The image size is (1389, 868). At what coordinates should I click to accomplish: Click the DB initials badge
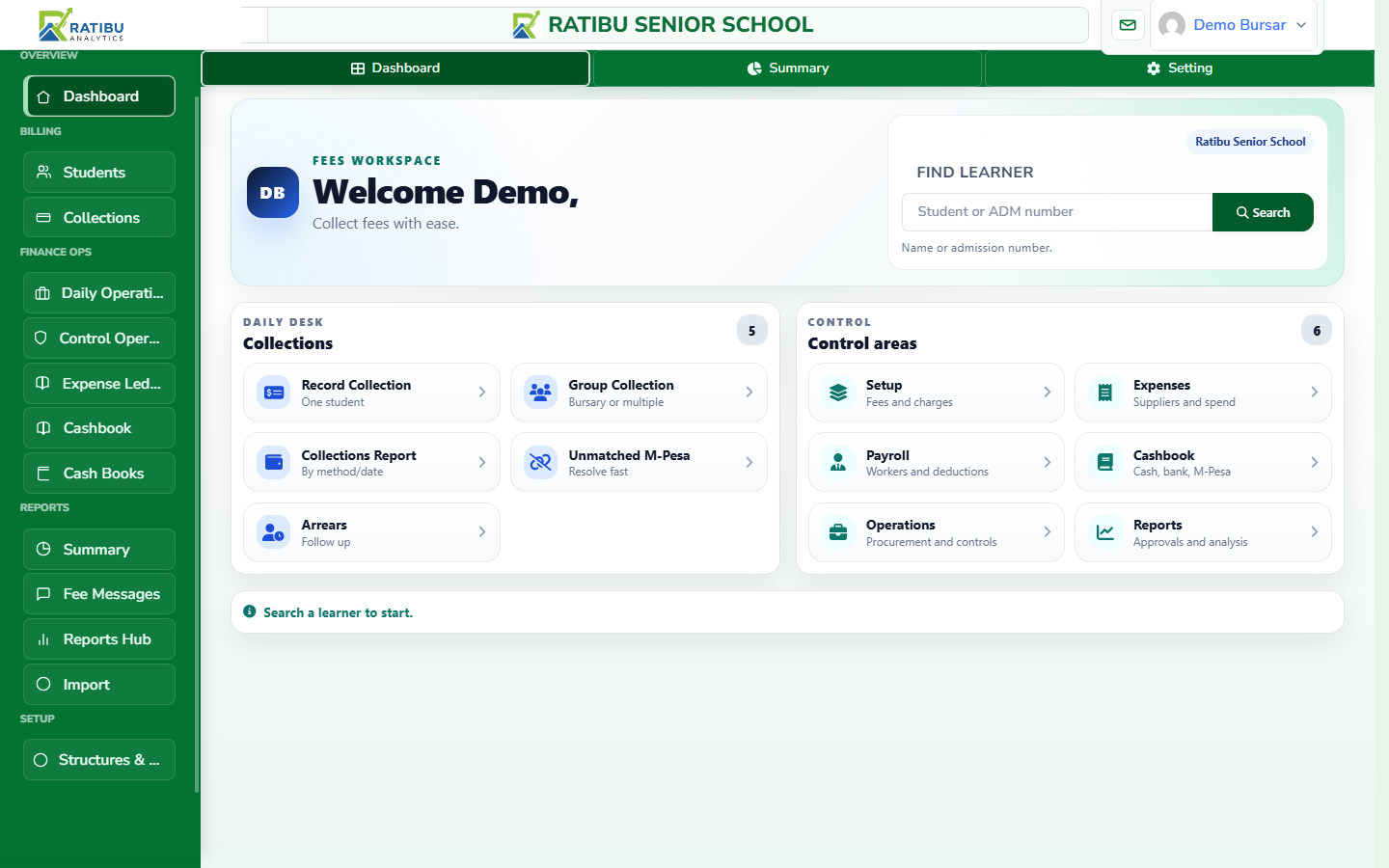[273, 193]
